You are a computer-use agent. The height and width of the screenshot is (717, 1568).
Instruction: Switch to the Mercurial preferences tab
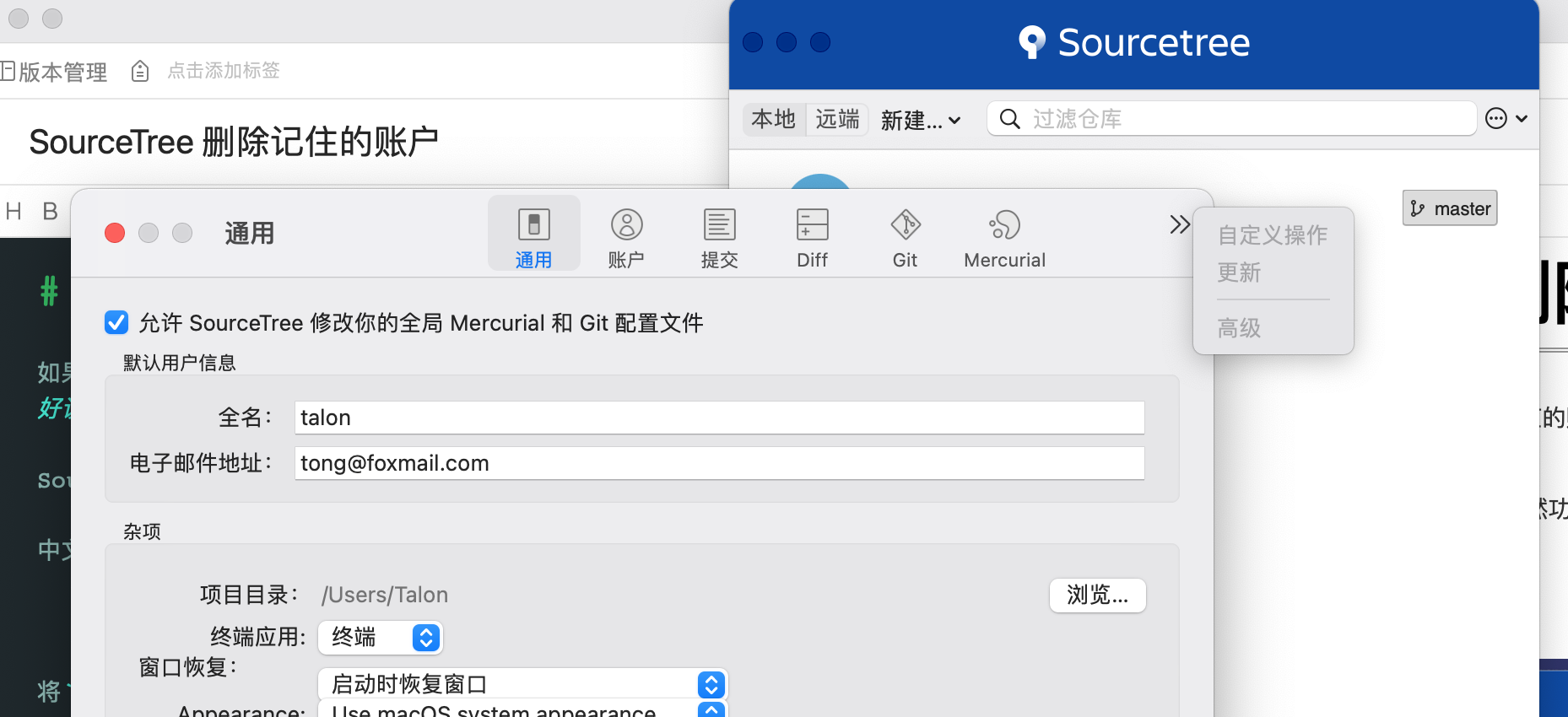click(x=1004, y=238)
